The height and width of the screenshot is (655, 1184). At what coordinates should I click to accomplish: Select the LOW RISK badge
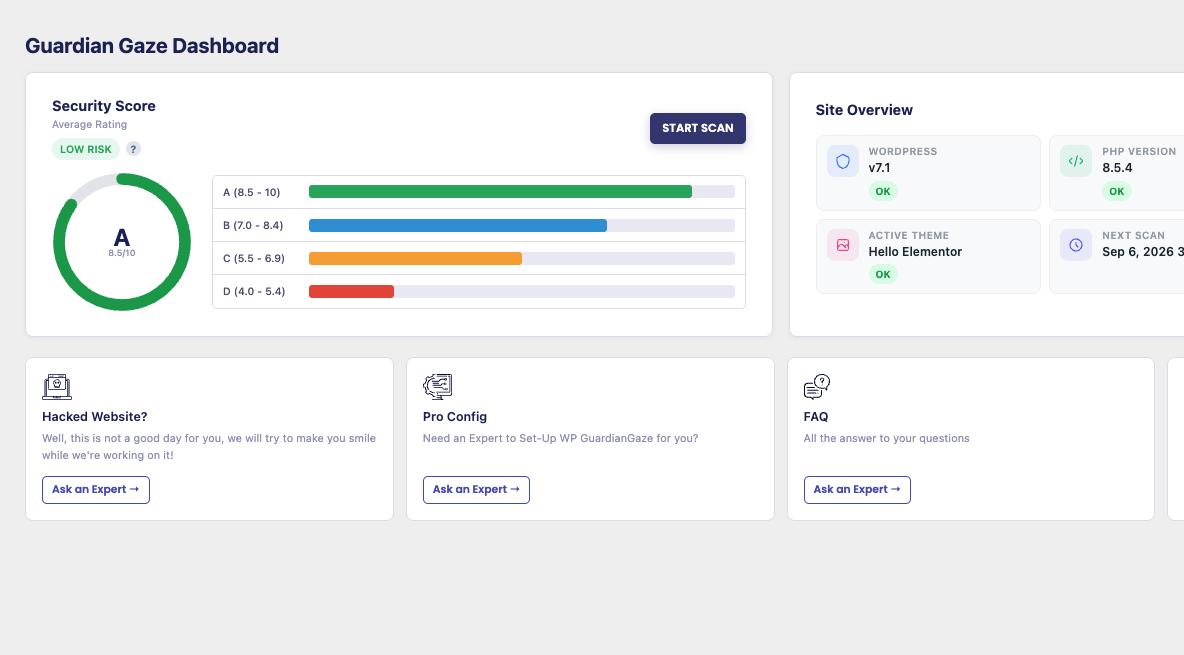coord(86,149)
